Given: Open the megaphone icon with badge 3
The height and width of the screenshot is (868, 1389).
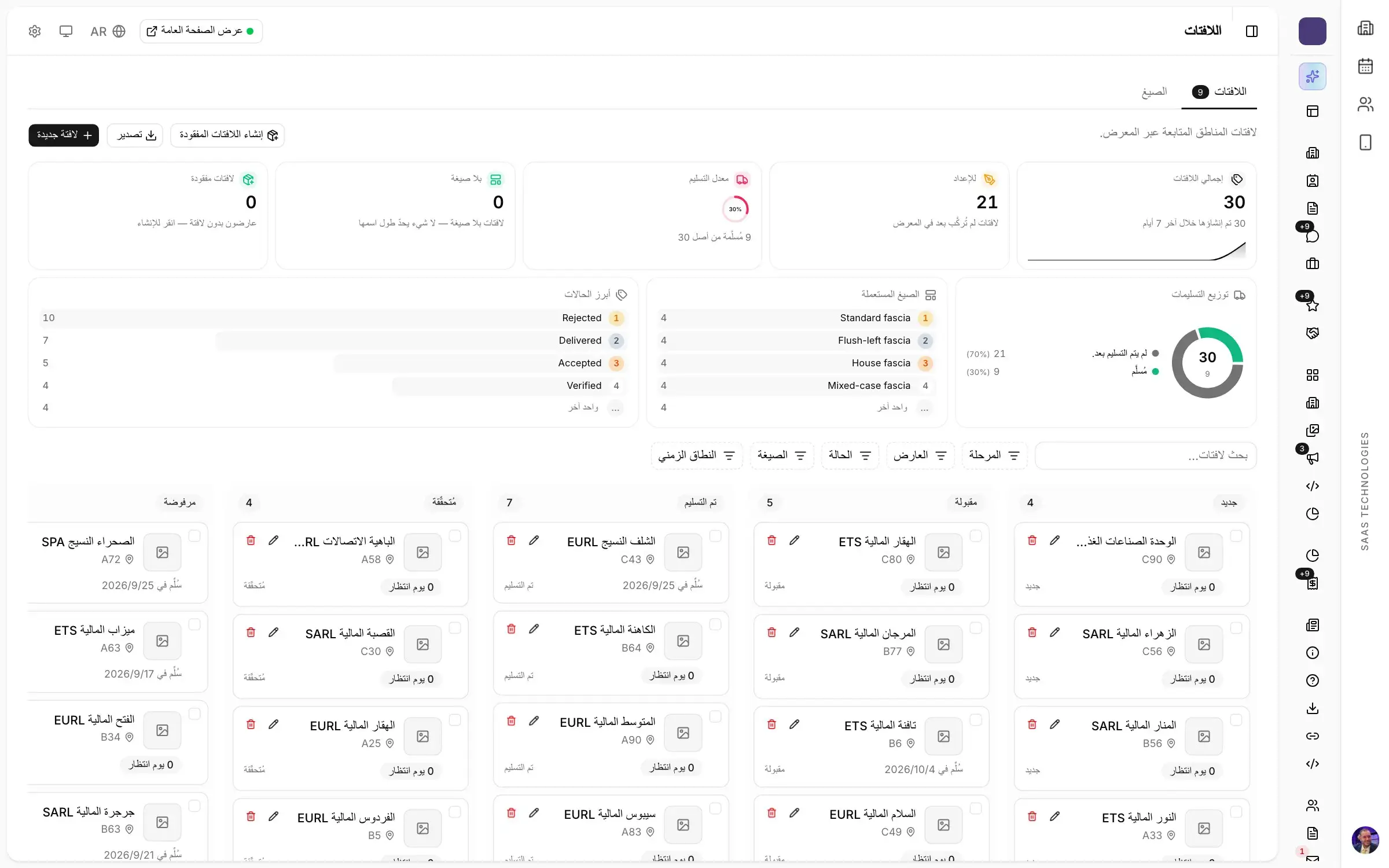Looking at the screenshot, I should 1313,458.
